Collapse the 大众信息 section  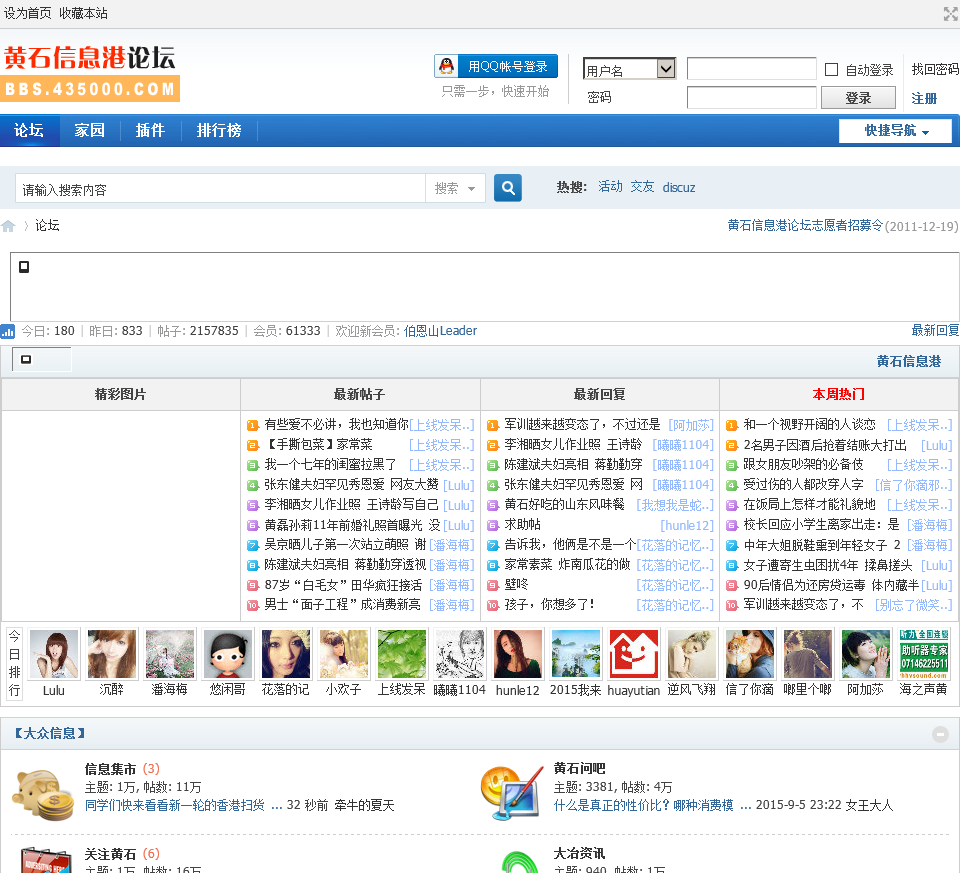point(940,733)
